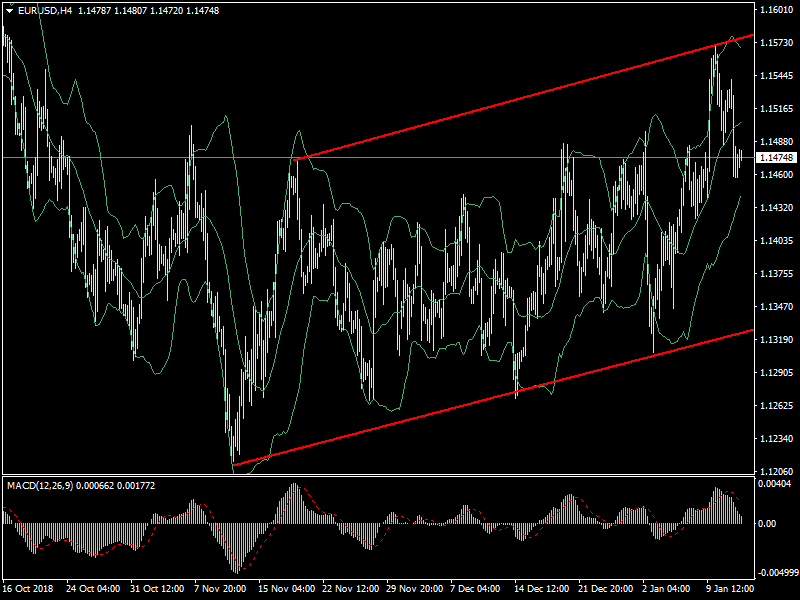Click the EURUSD,H4 chart title text
This screenshot has width=800, height=600.
click(45, 10)
